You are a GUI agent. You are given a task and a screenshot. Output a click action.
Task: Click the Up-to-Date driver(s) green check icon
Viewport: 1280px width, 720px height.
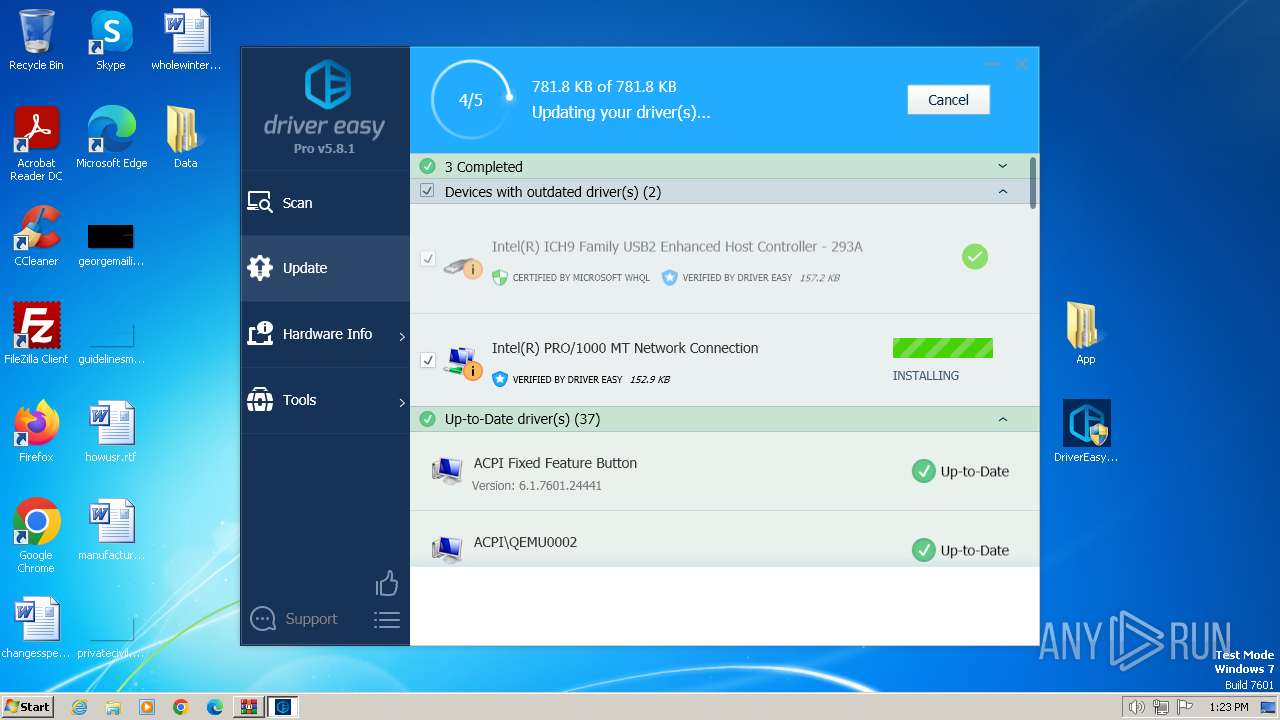click(428, 419)
